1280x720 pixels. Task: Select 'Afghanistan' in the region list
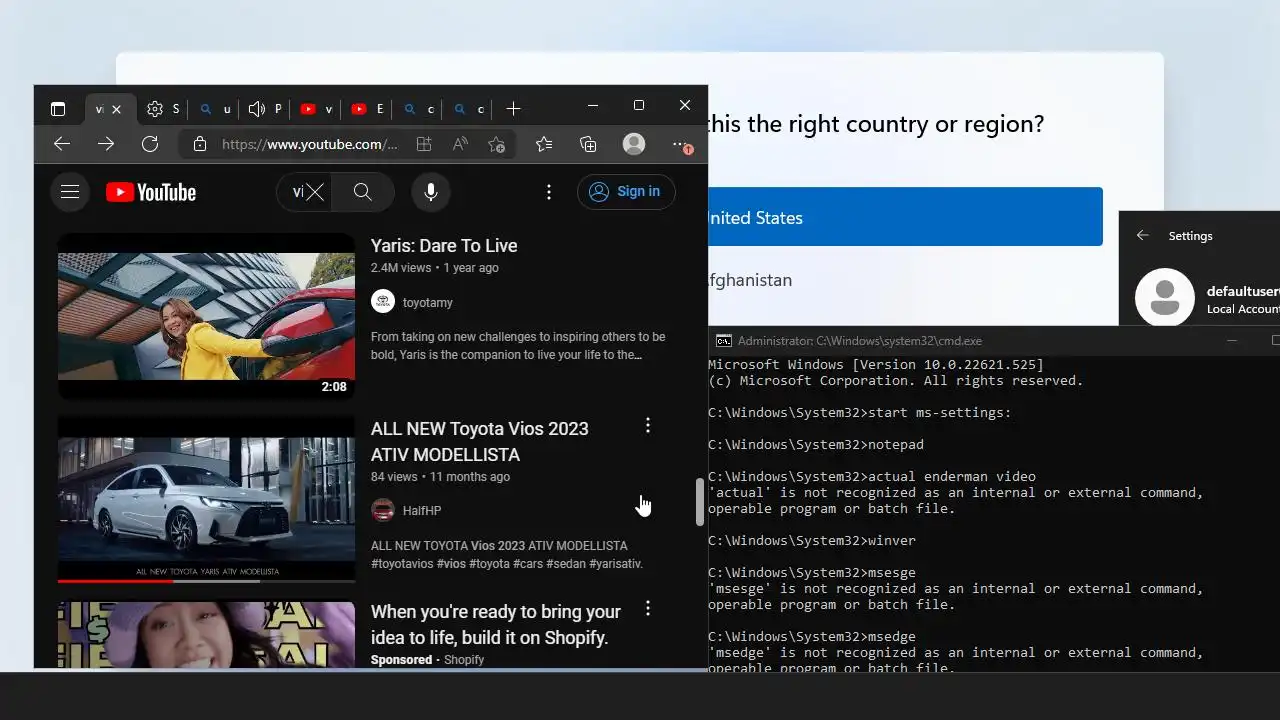(748, 280)
